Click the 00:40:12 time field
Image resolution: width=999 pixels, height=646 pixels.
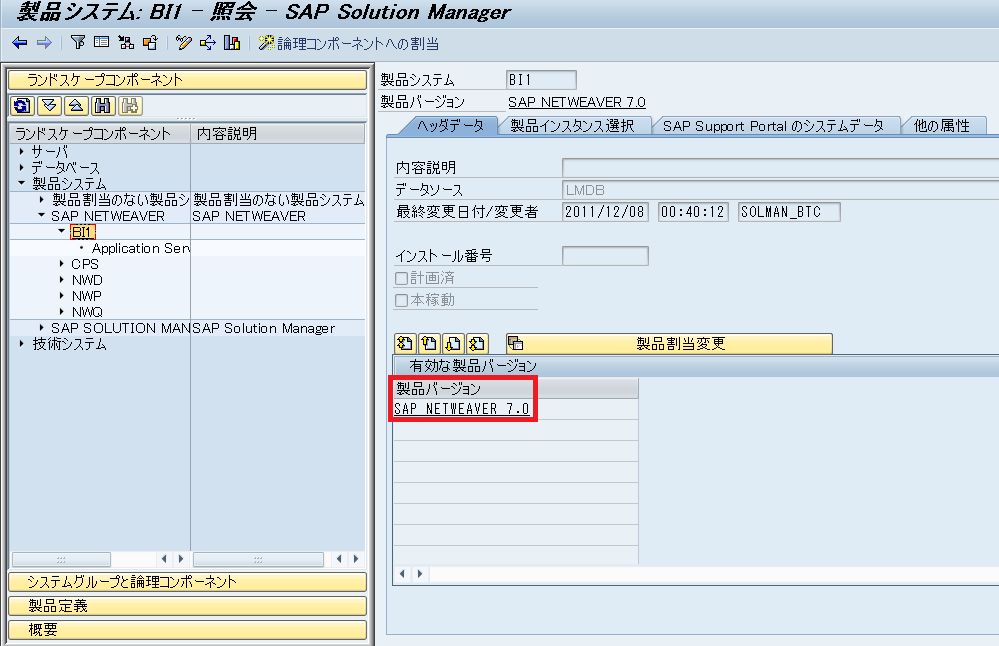[693, 212]
